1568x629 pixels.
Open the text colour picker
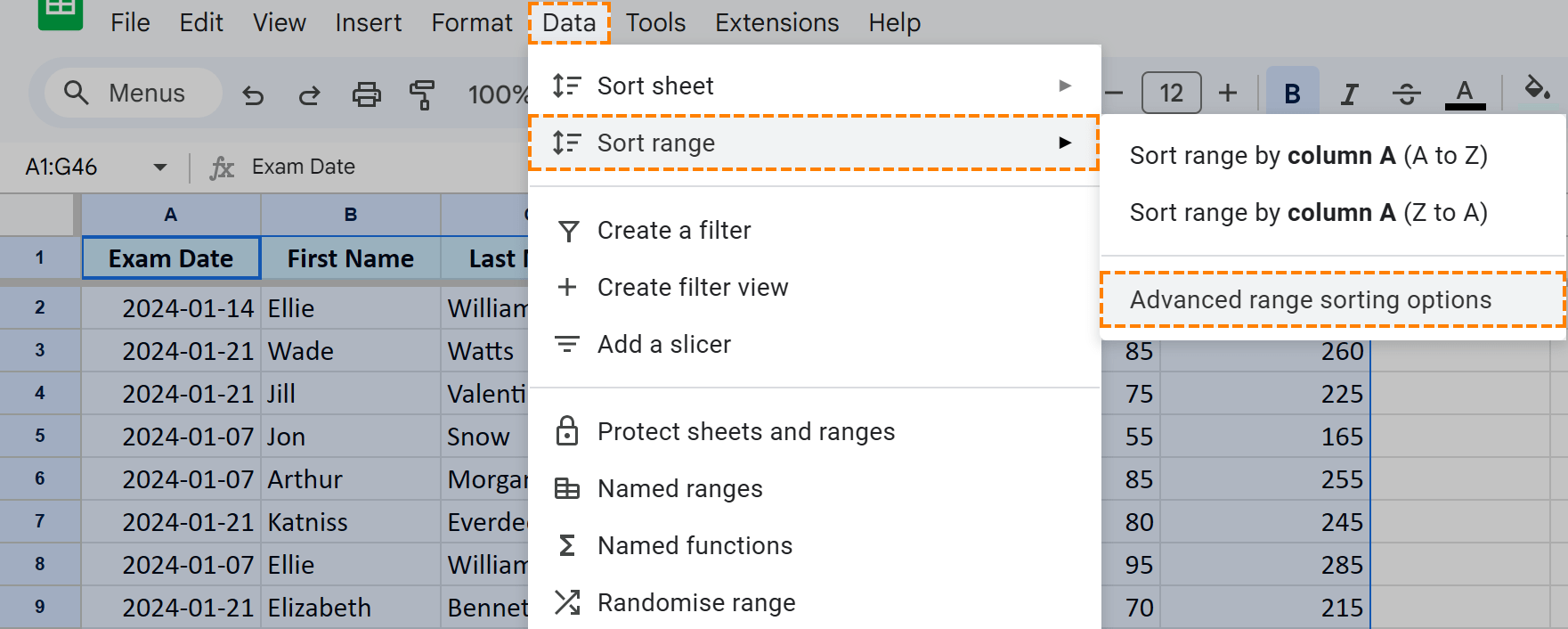tap(1465, 94)
